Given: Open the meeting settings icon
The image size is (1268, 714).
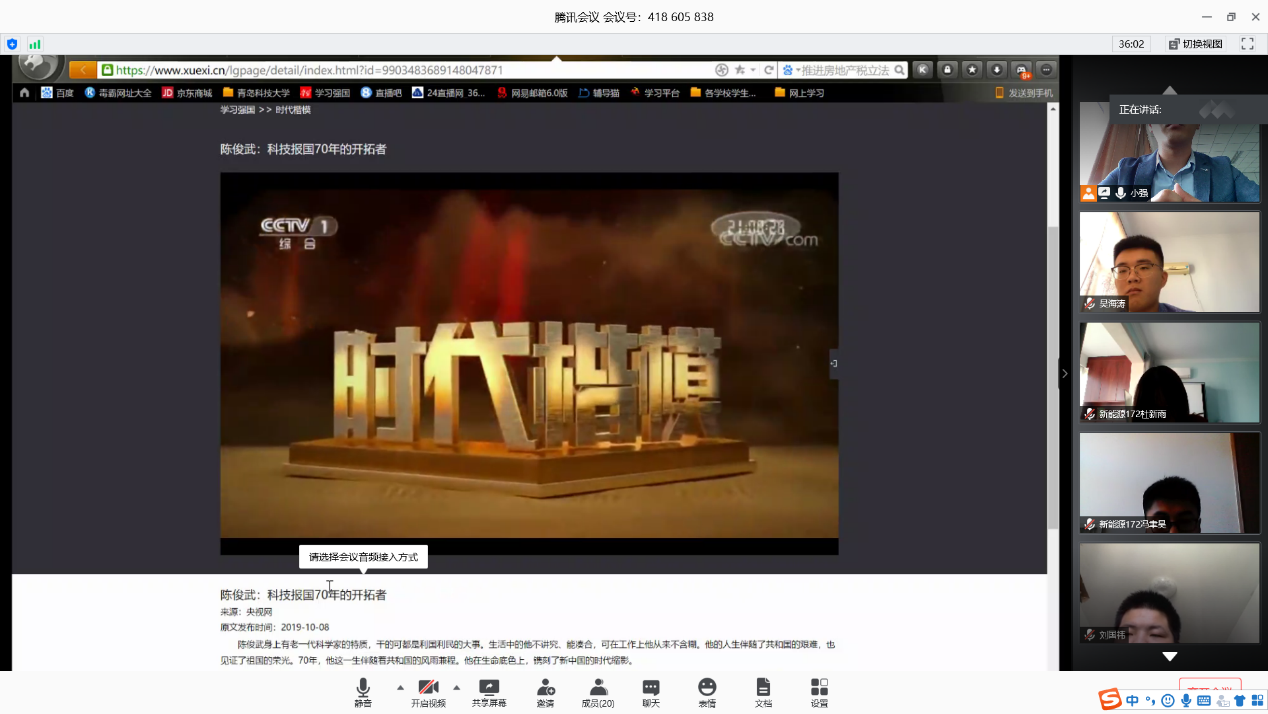Looking at the screenshot, I should [x=819, y=690].
